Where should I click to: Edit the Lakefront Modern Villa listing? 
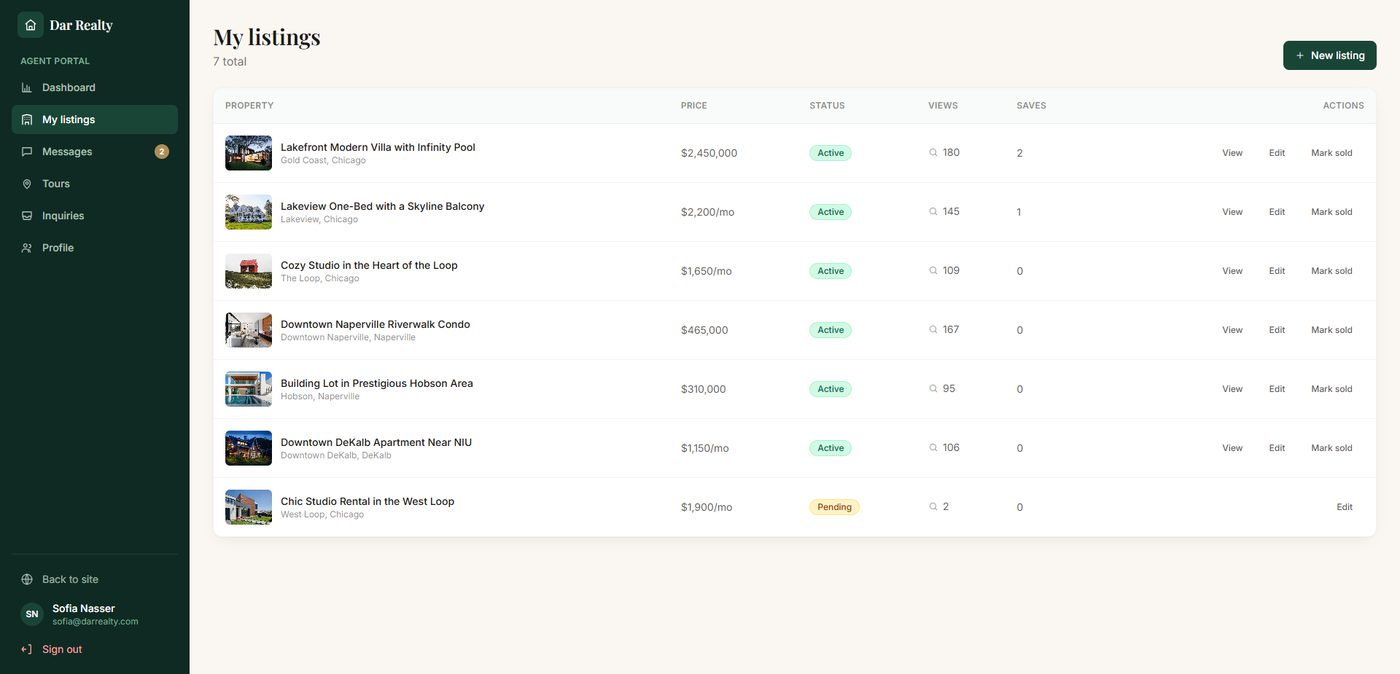click(1277, 153)
